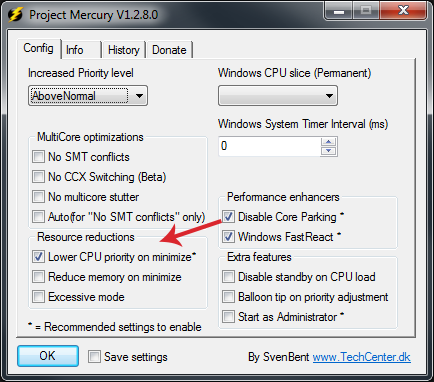The width and height of the screenshot is (434, 382).
Task: Enable Reduce memory on minimize
Action: tap(38, 277)
